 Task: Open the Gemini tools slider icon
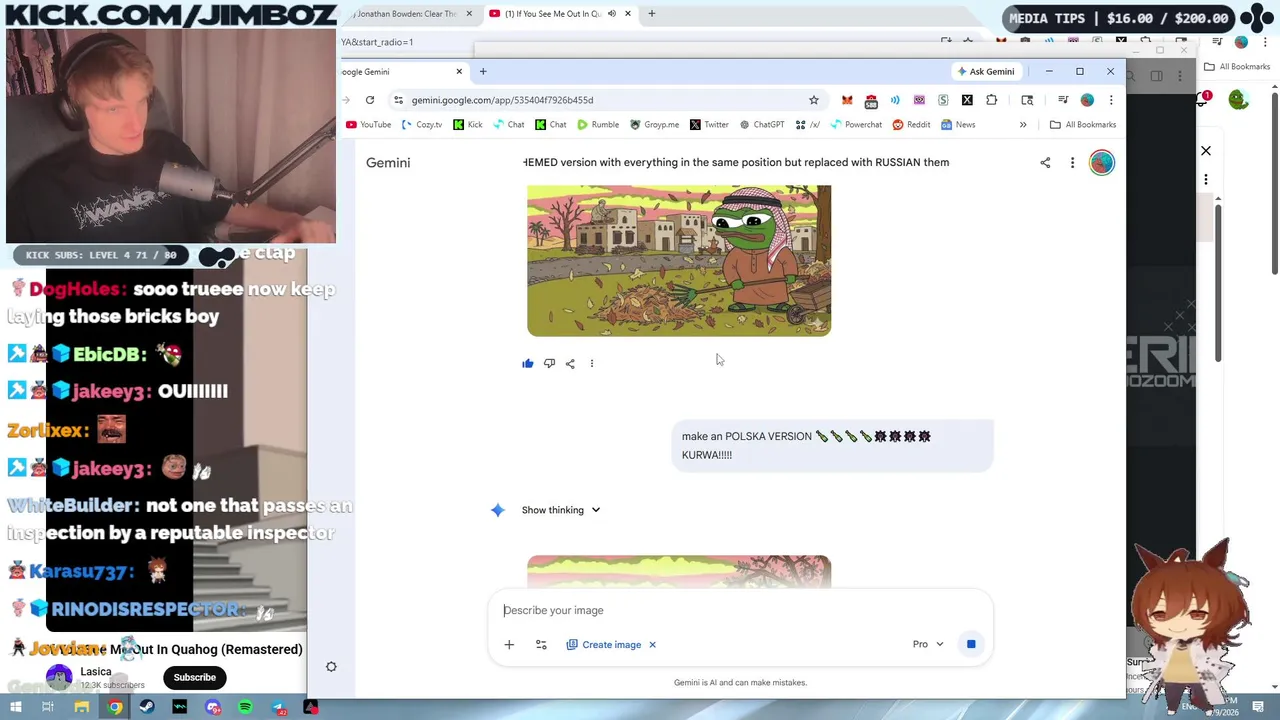coord(541,644)
